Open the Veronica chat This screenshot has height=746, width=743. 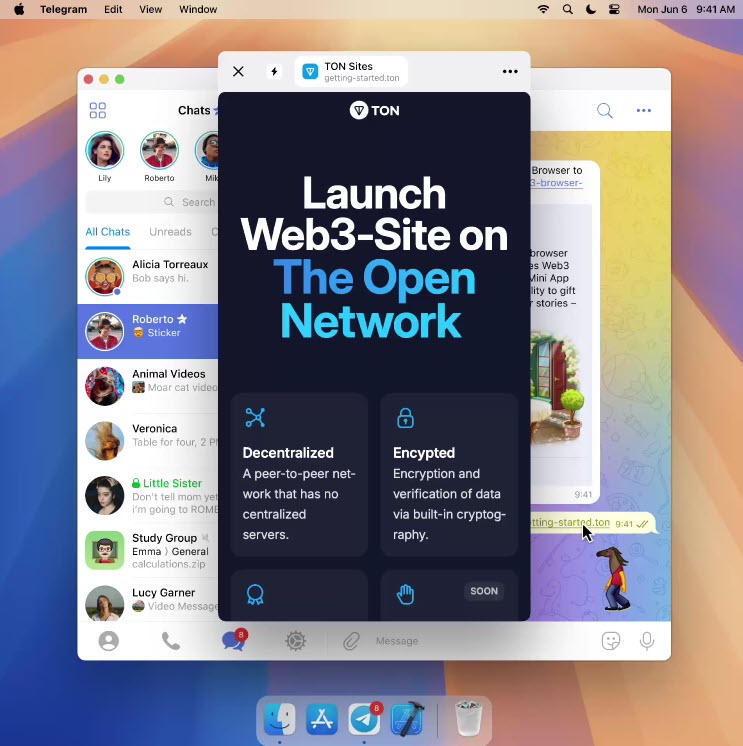pyautogui.click(x=148, y=441)
